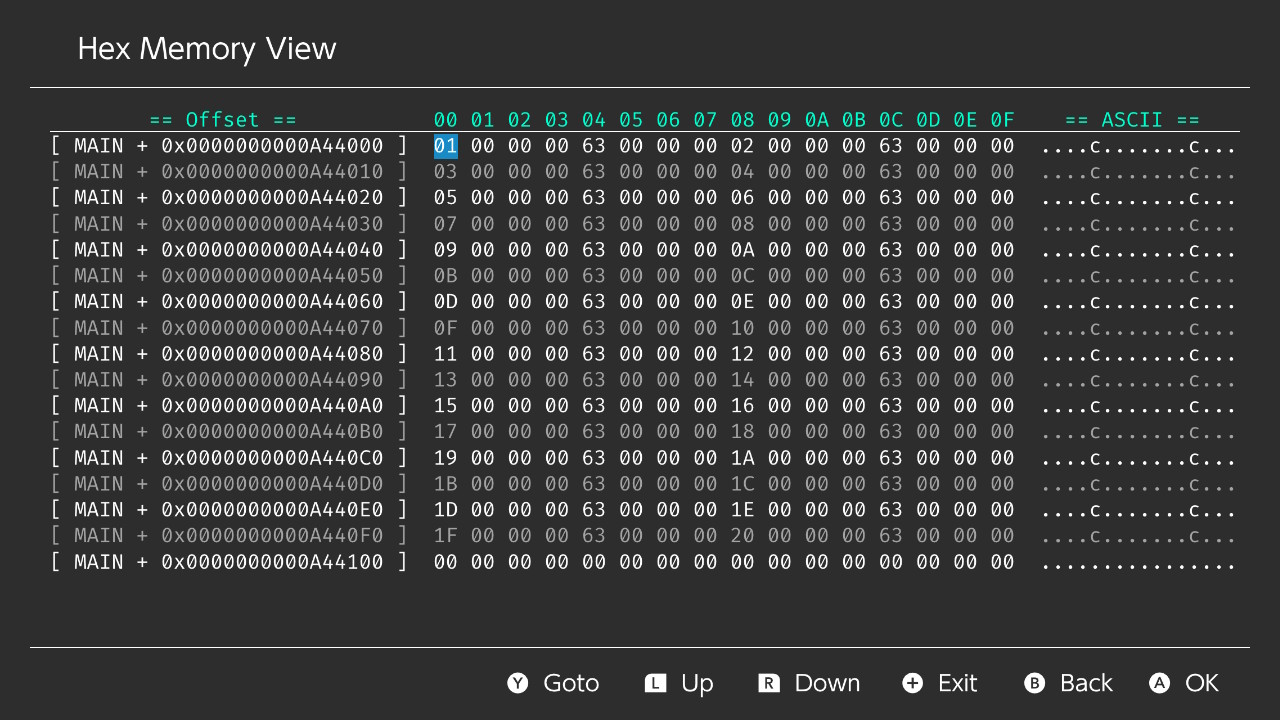Viewport: 1280px width, 720px height.
Task: Click the Y button icon for Goto
Action: click(517, 683)
